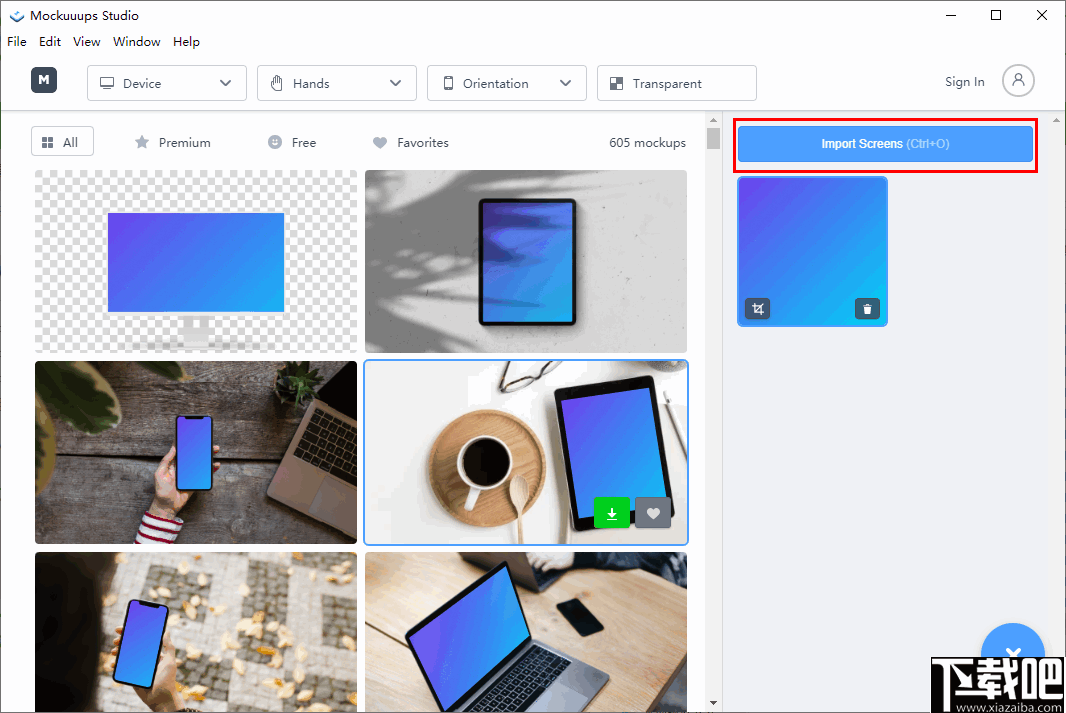Click Import Screens button
This screenshot has height=713, width=1066.
(884, 143)
